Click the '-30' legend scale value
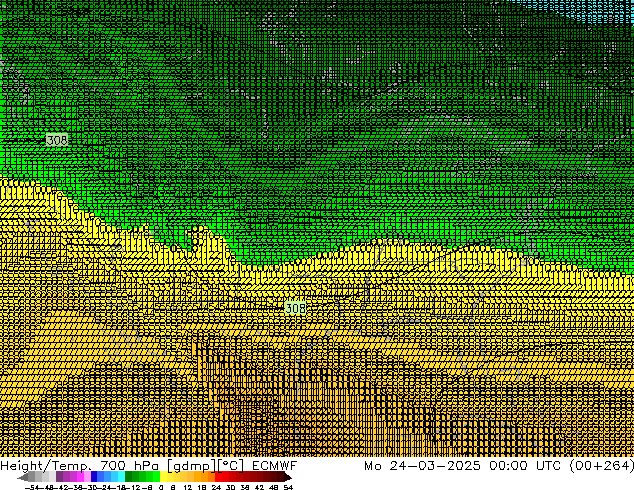The height and width of the screenshot is (490, 634). [x=90, y=488]
